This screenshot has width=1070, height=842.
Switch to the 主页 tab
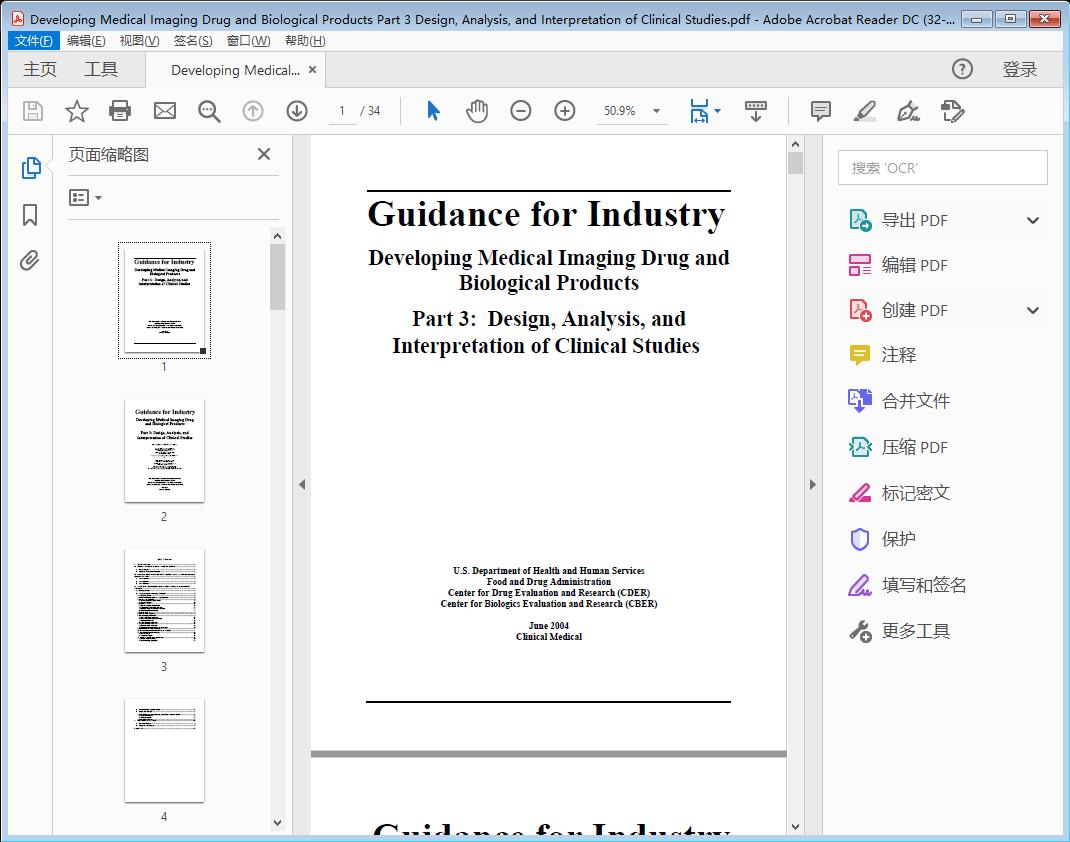point(40,70)
